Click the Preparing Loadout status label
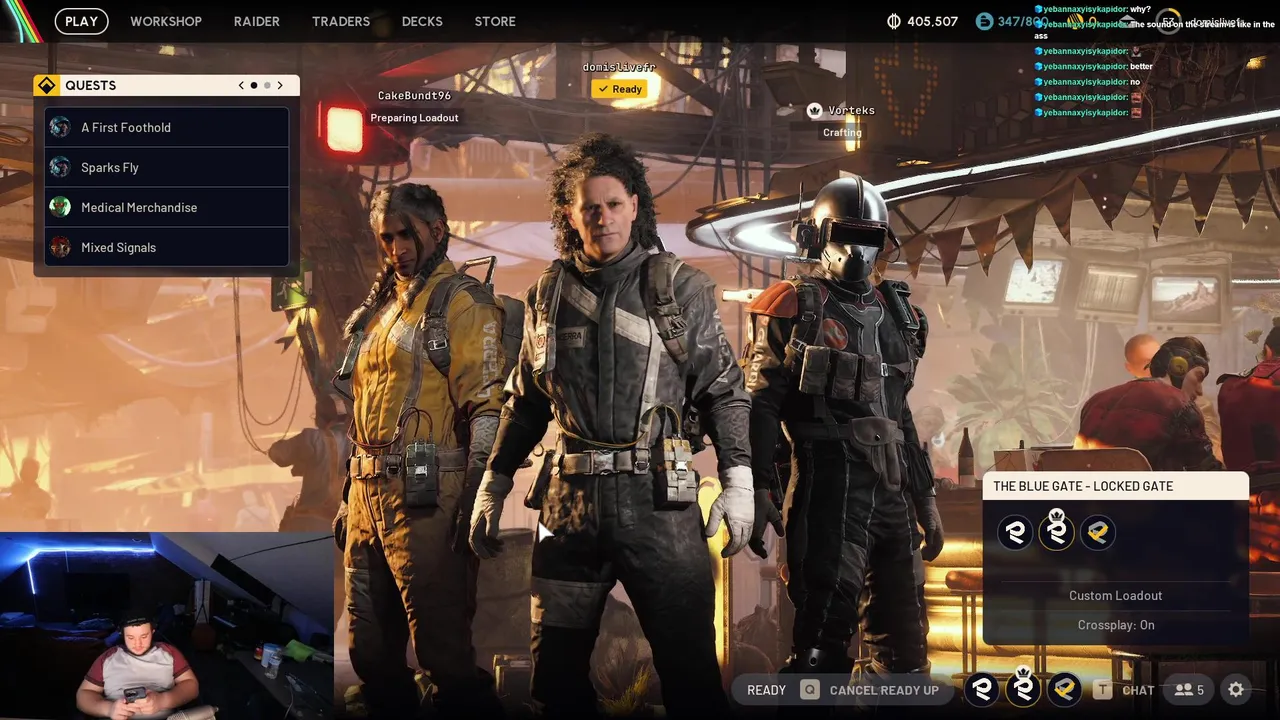Viewport: 1280px width, 720px height. coord(414,118)
